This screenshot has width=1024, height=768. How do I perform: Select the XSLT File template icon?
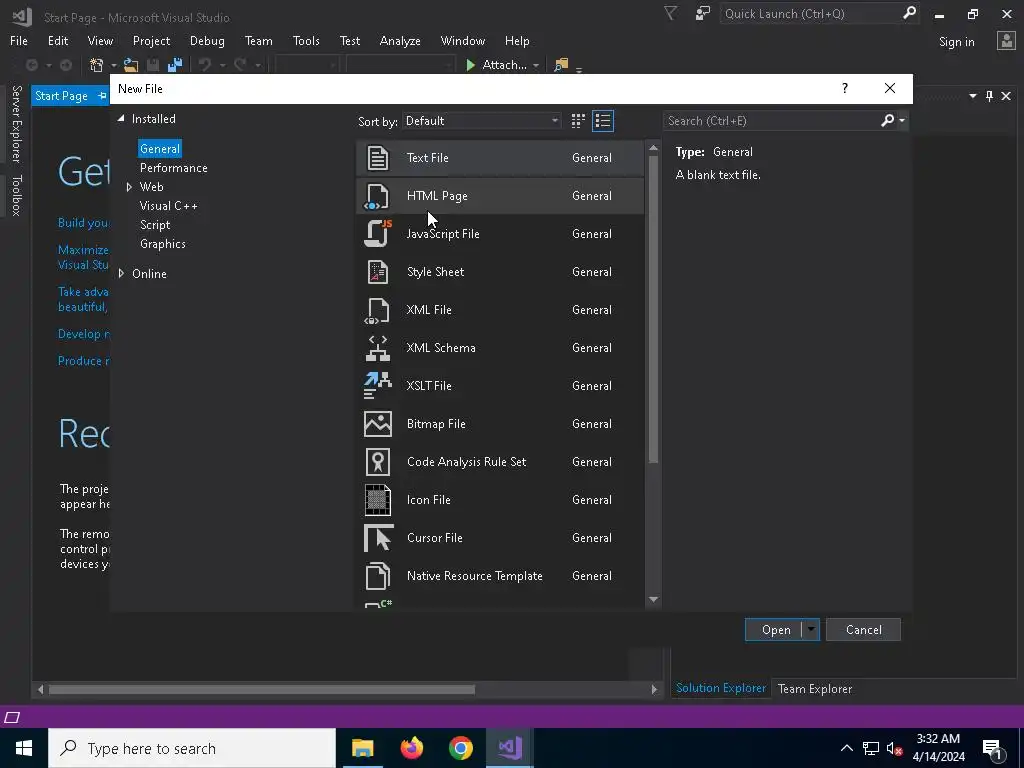(x=377, y=386)
